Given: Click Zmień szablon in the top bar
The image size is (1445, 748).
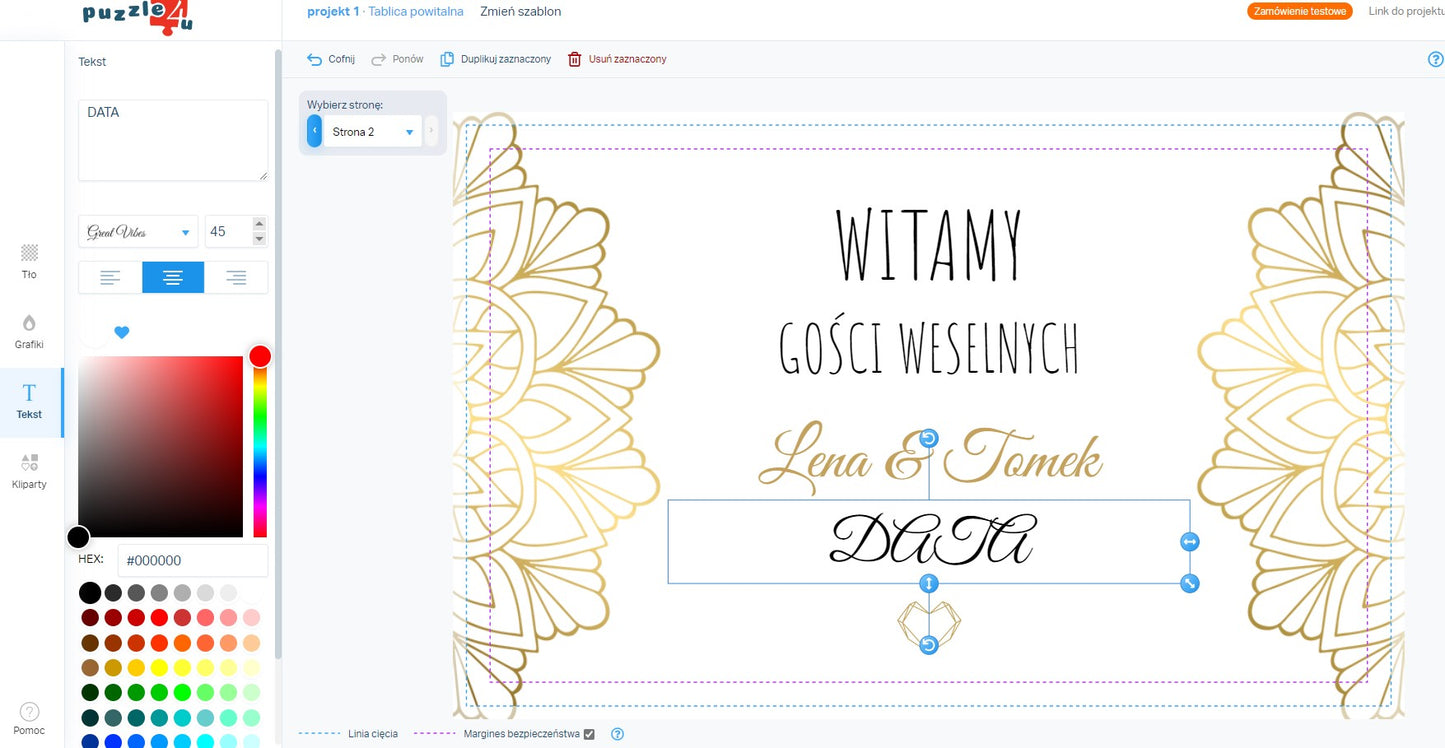Looking at the screenshot, I should point(520,12).
